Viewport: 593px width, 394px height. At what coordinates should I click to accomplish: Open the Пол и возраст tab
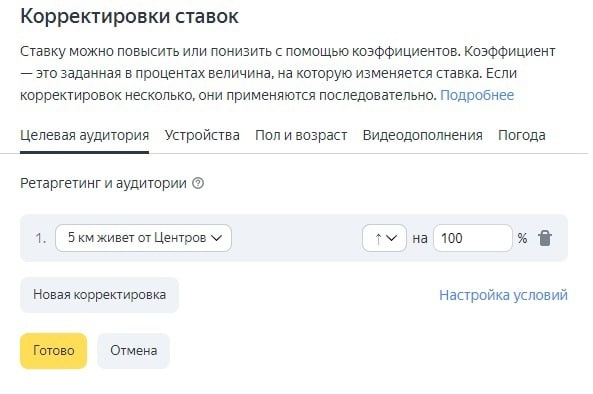coord(301,135)
